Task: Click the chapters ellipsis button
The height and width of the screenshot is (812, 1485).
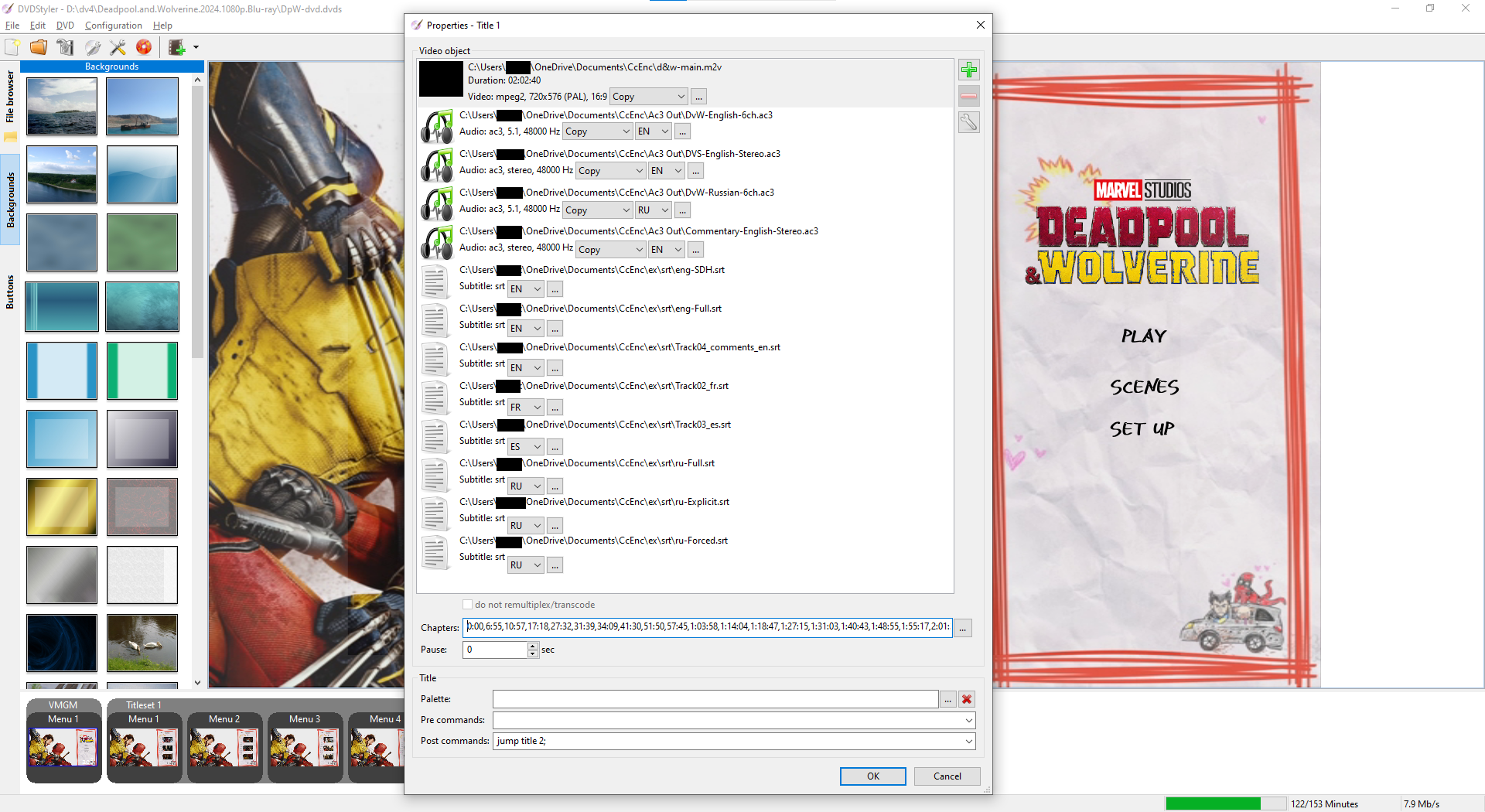Action: pyautogui.click(x=963, y=628)
